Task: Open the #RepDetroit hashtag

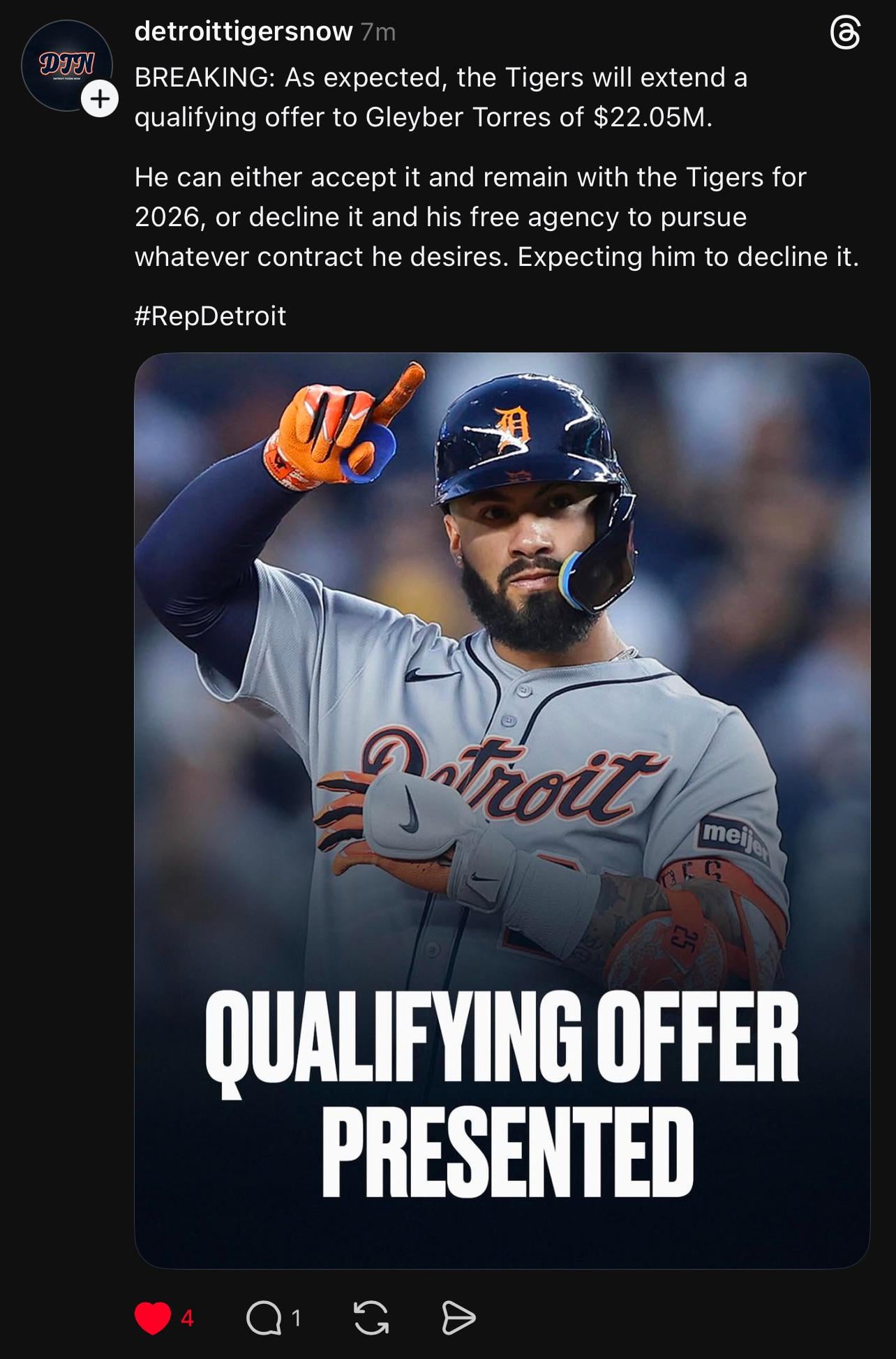Action: click(210, 316)
